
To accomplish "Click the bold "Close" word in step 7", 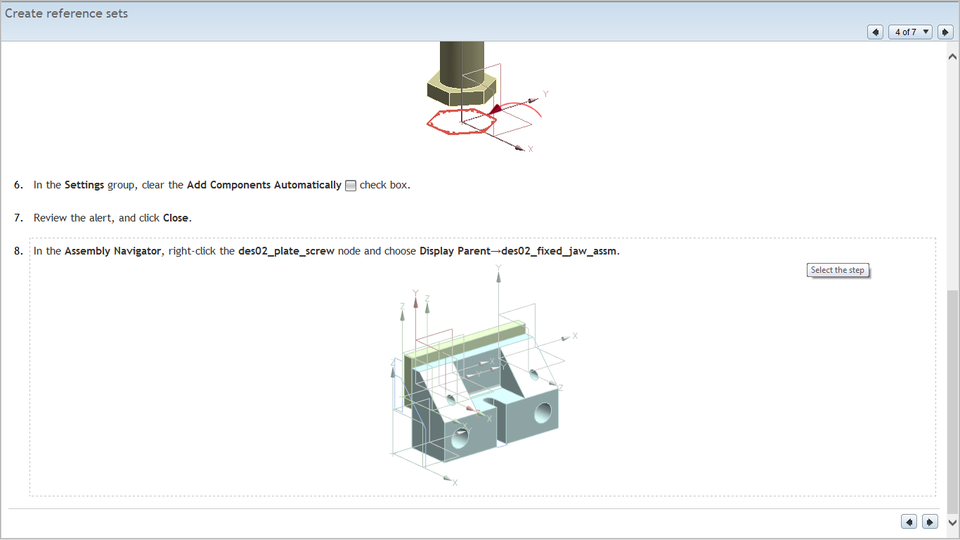I will [x=176, y=218].
